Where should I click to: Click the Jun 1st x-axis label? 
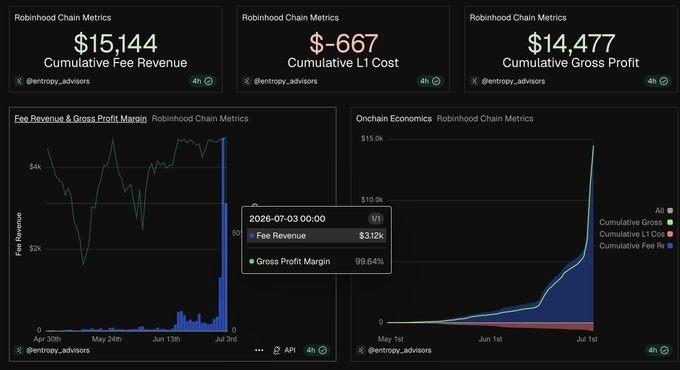pos(490,339)
